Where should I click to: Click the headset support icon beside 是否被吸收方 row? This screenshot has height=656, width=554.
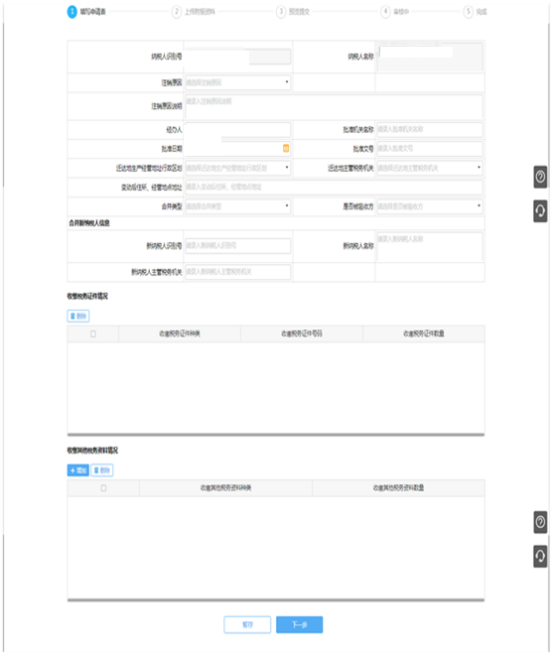pos(540,210)
